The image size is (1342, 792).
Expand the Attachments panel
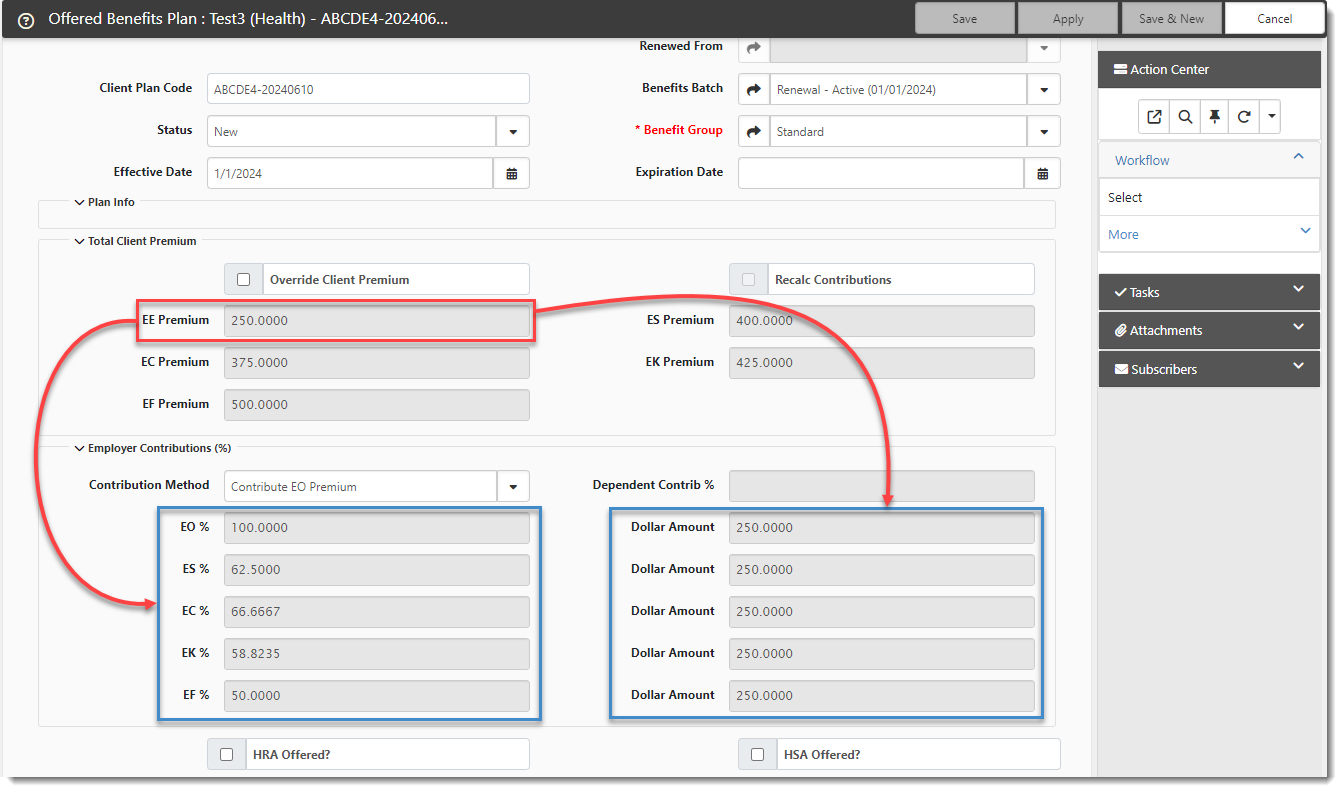pyautogui.click(x=1209, y=330)
